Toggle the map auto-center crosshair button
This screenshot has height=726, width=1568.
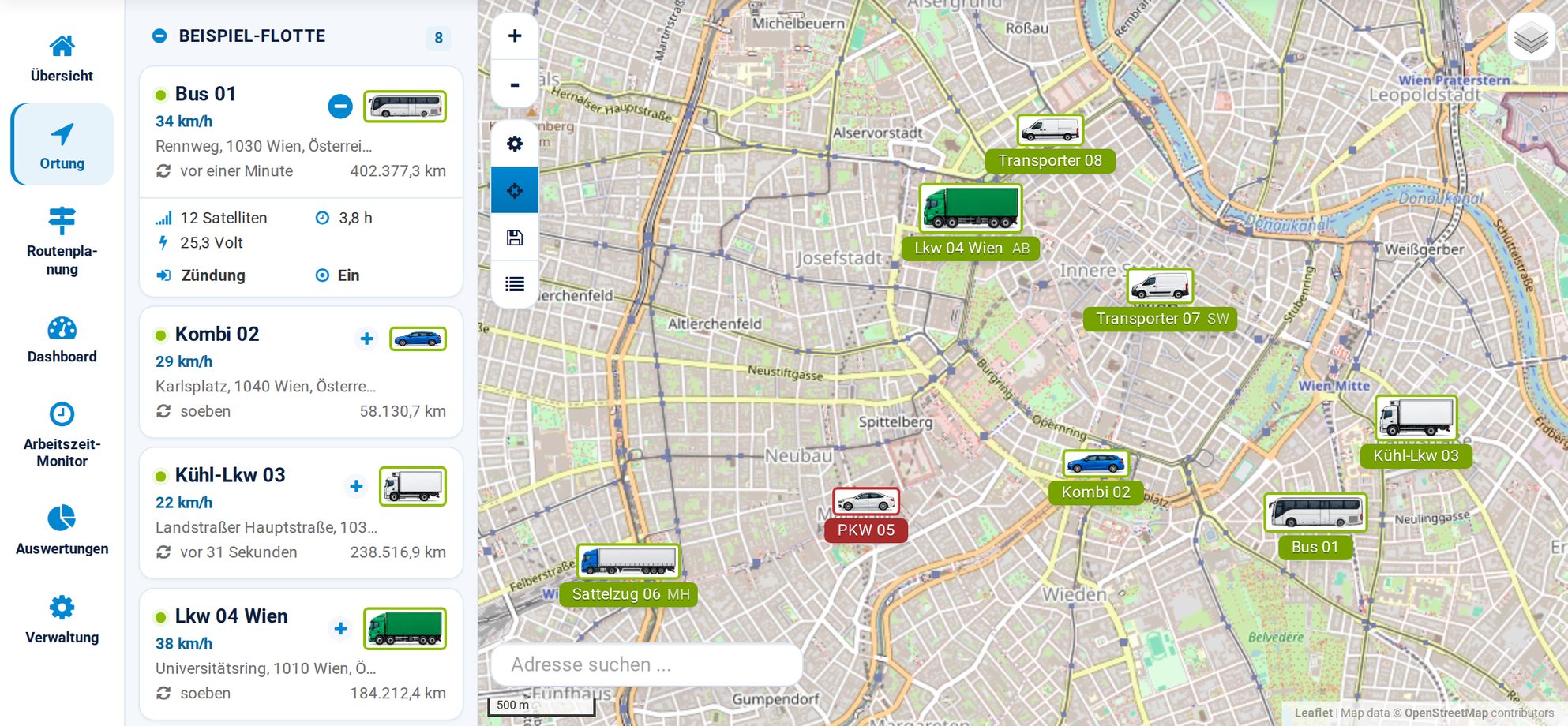coord(515,190)
